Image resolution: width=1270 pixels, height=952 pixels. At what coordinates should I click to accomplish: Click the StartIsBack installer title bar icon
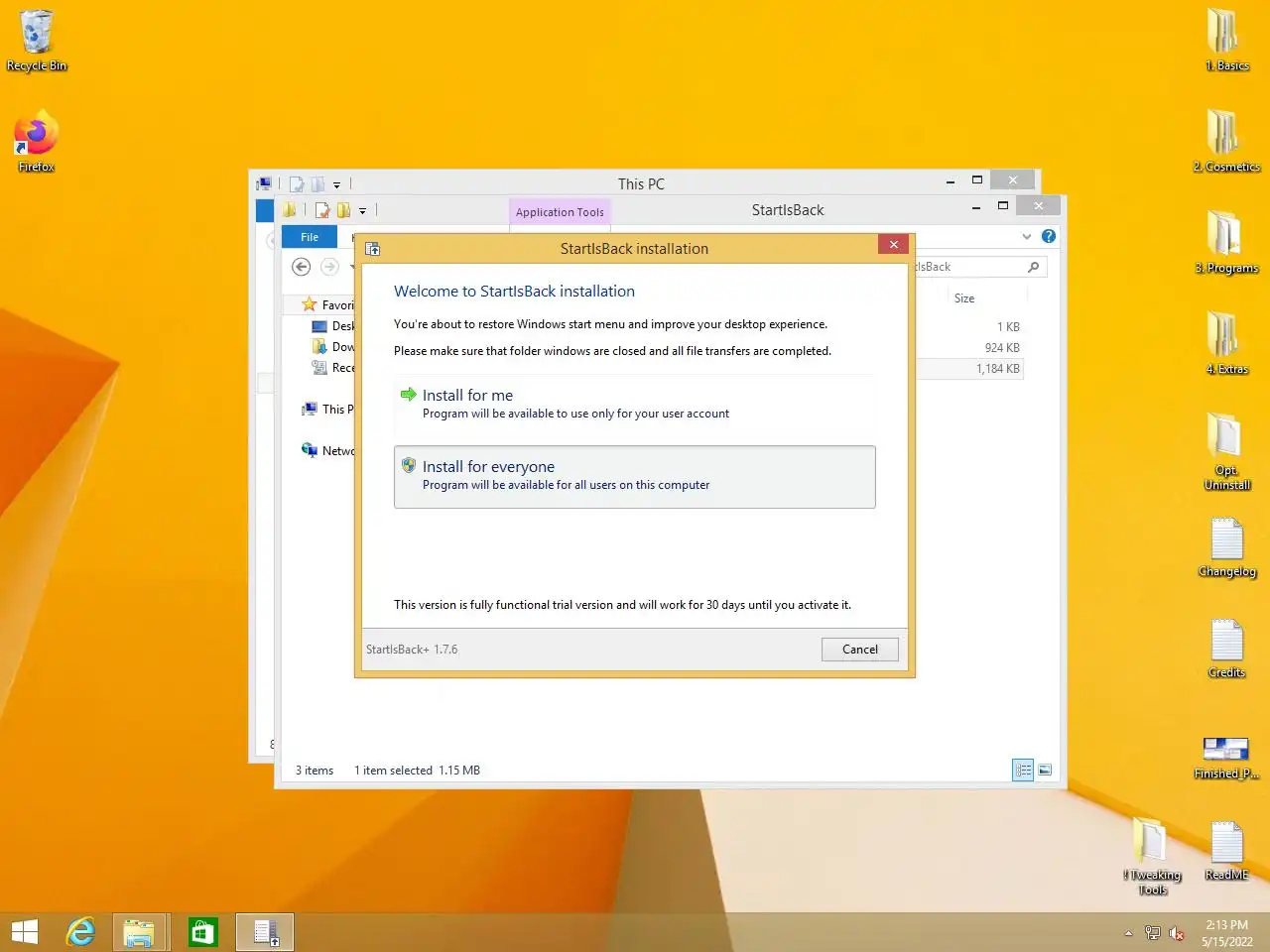click(373, 249)
